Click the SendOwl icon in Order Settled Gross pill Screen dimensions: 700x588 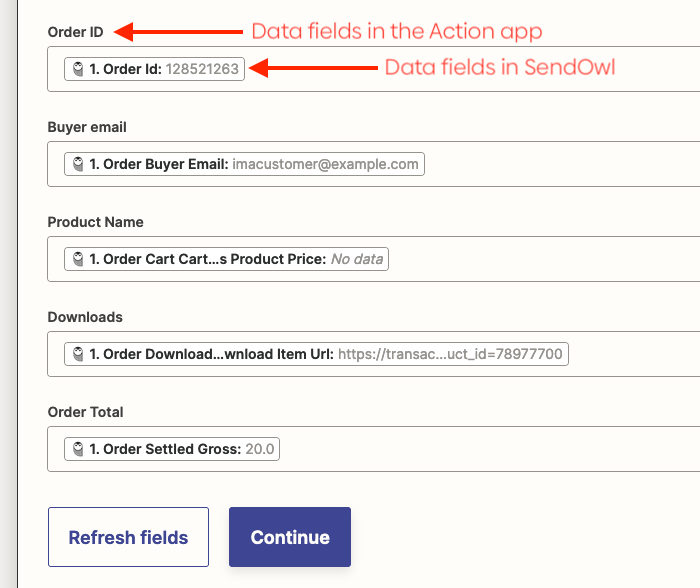click(78, 449)
